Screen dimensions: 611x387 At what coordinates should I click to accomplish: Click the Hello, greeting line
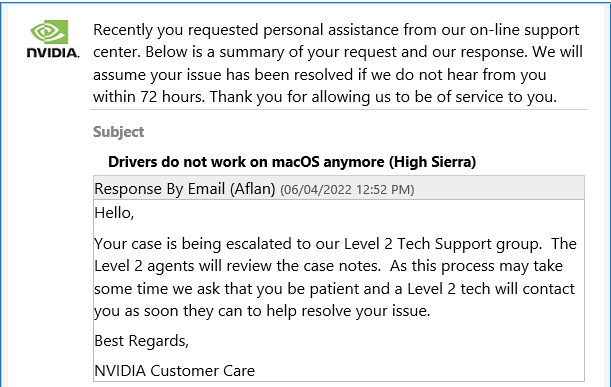114,213
